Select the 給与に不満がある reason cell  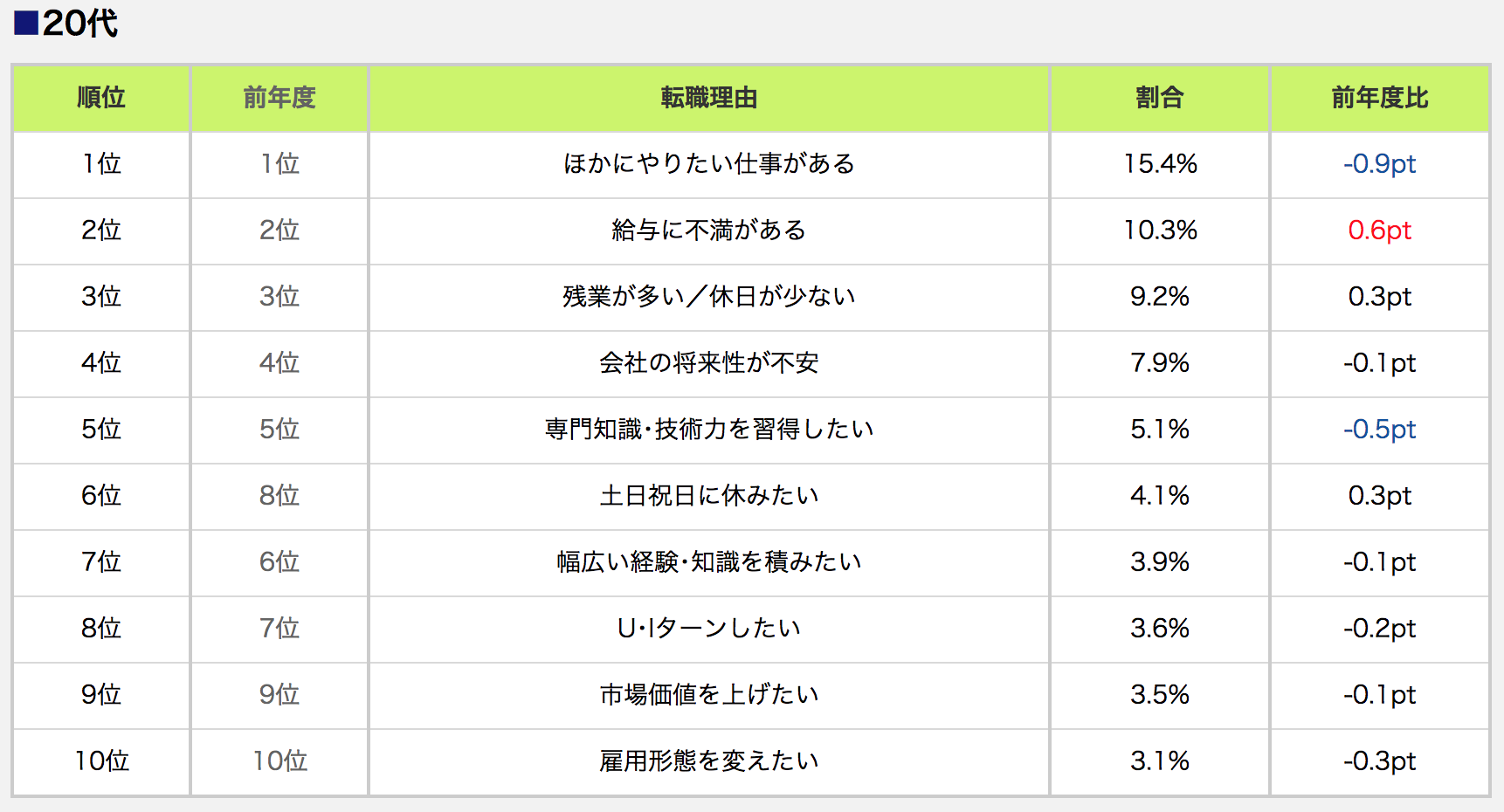click(x=708, y=231)
